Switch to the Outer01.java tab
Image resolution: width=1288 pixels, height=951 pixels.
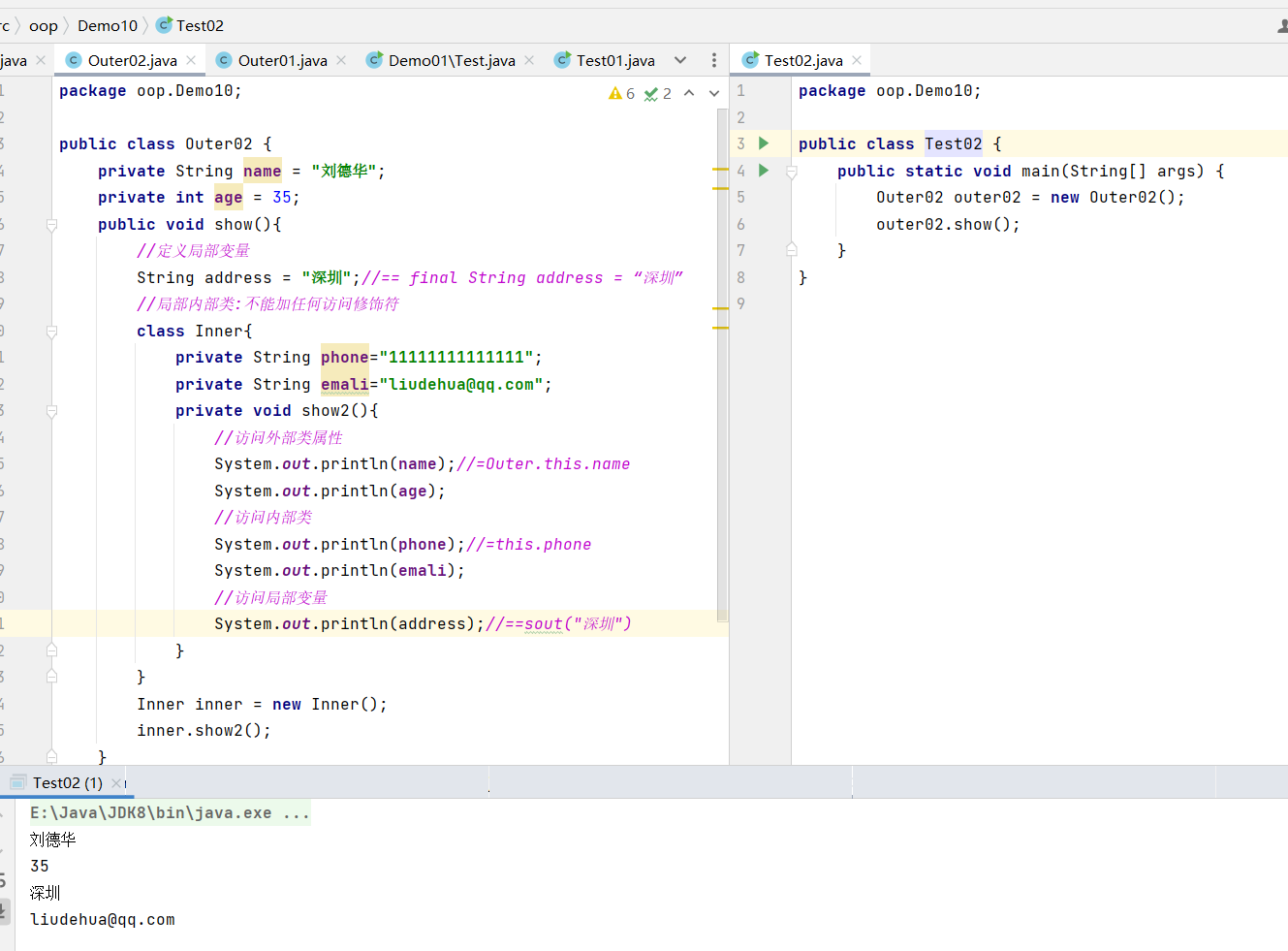(x=282, y=60)
